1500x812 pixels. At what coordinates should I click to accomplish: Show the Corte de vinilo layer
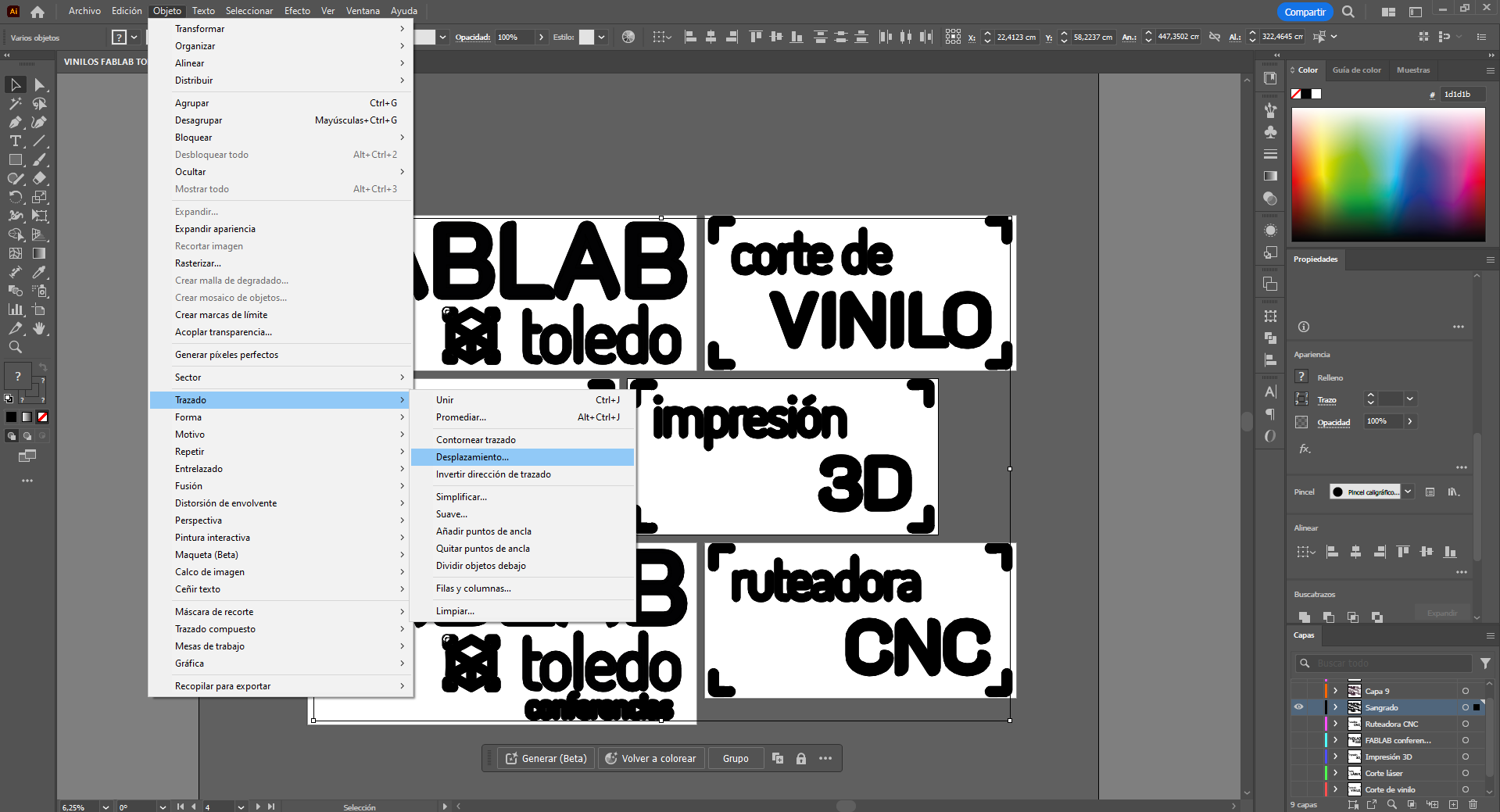click(x=1299, y=789)
